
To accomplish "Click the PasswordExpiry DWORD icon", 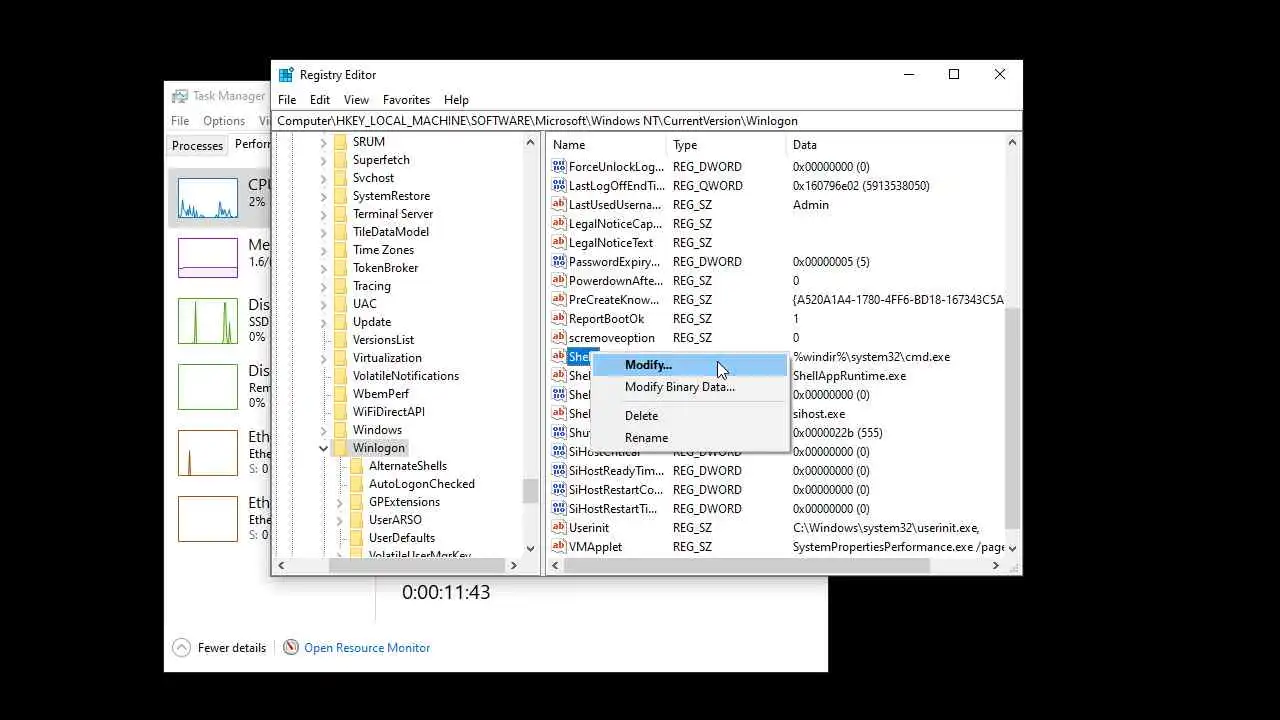I will click(x=559, y=262).
